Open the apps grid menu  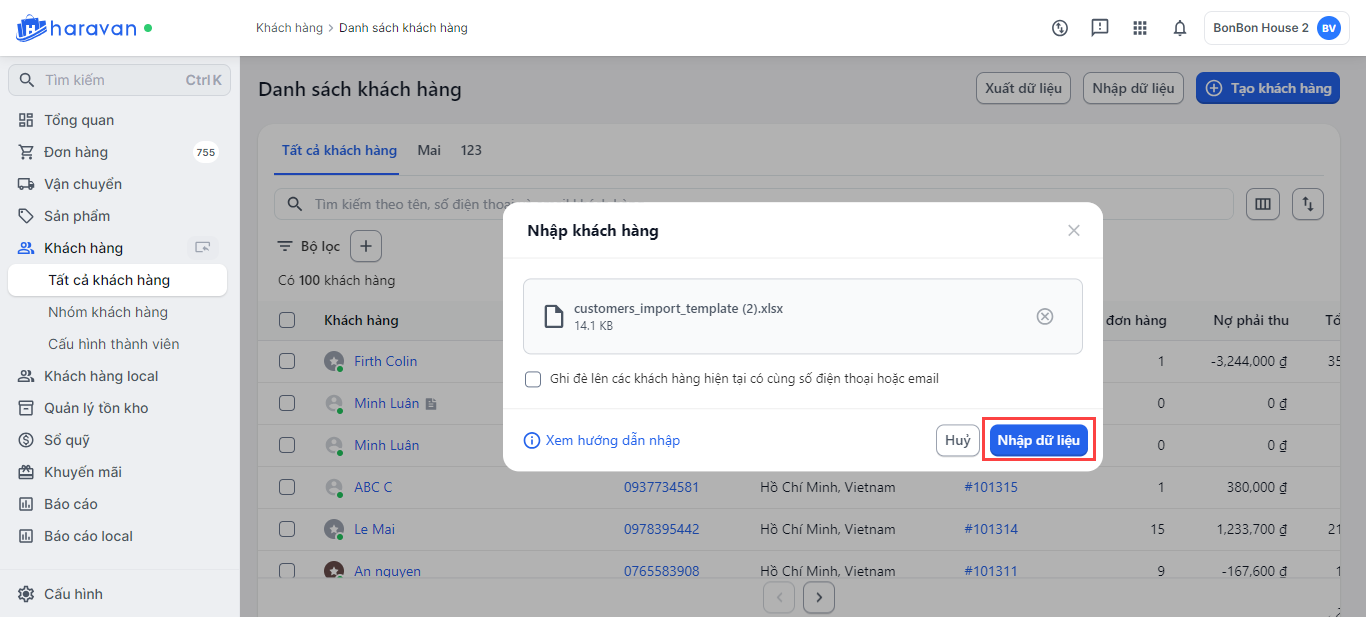coord(1140,28)
